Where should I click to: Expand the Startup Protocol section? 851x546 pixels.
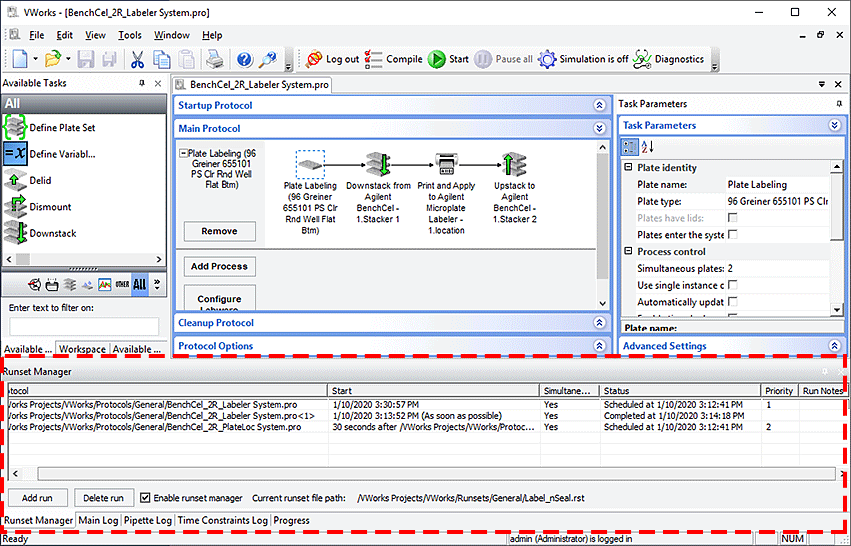pos(599,105)
